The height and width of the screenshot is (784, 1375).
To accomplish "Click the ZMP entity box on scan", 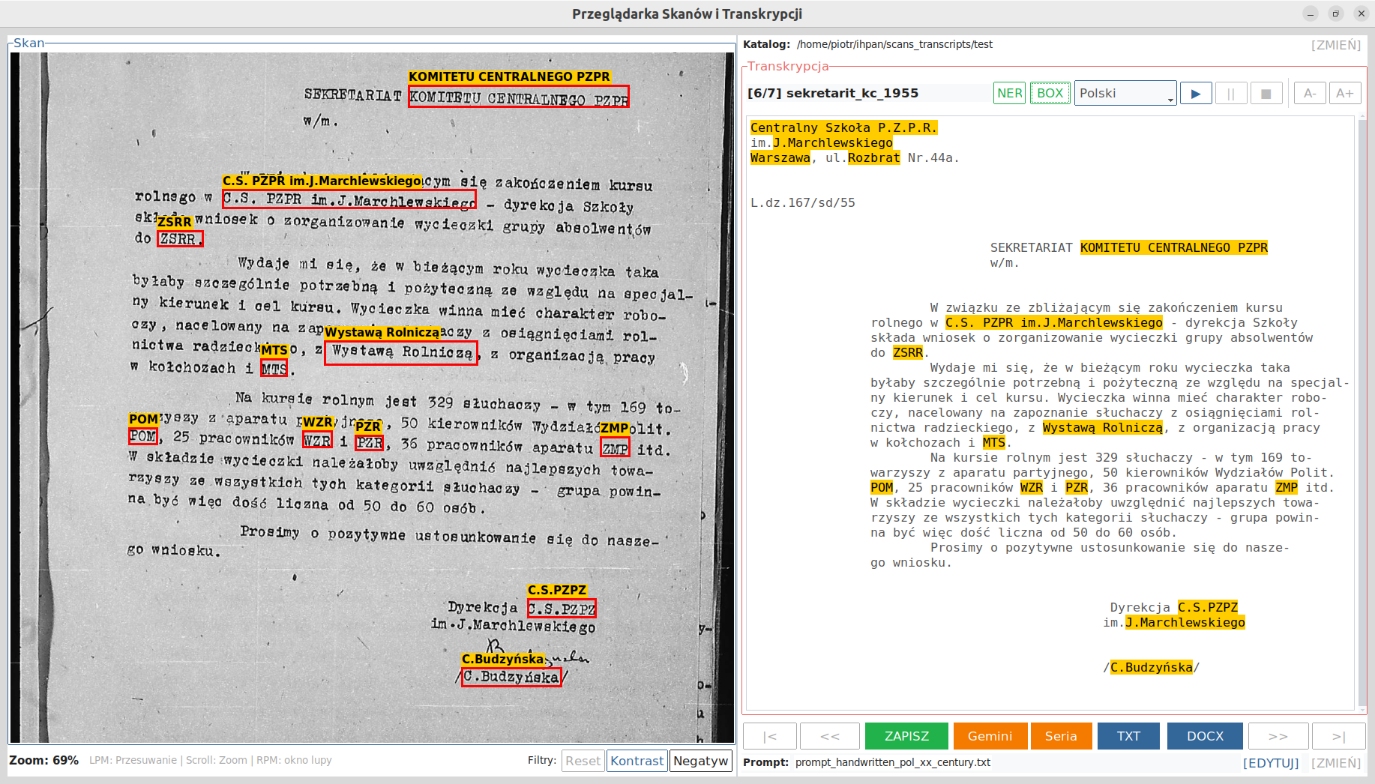I will click(614, 448).
